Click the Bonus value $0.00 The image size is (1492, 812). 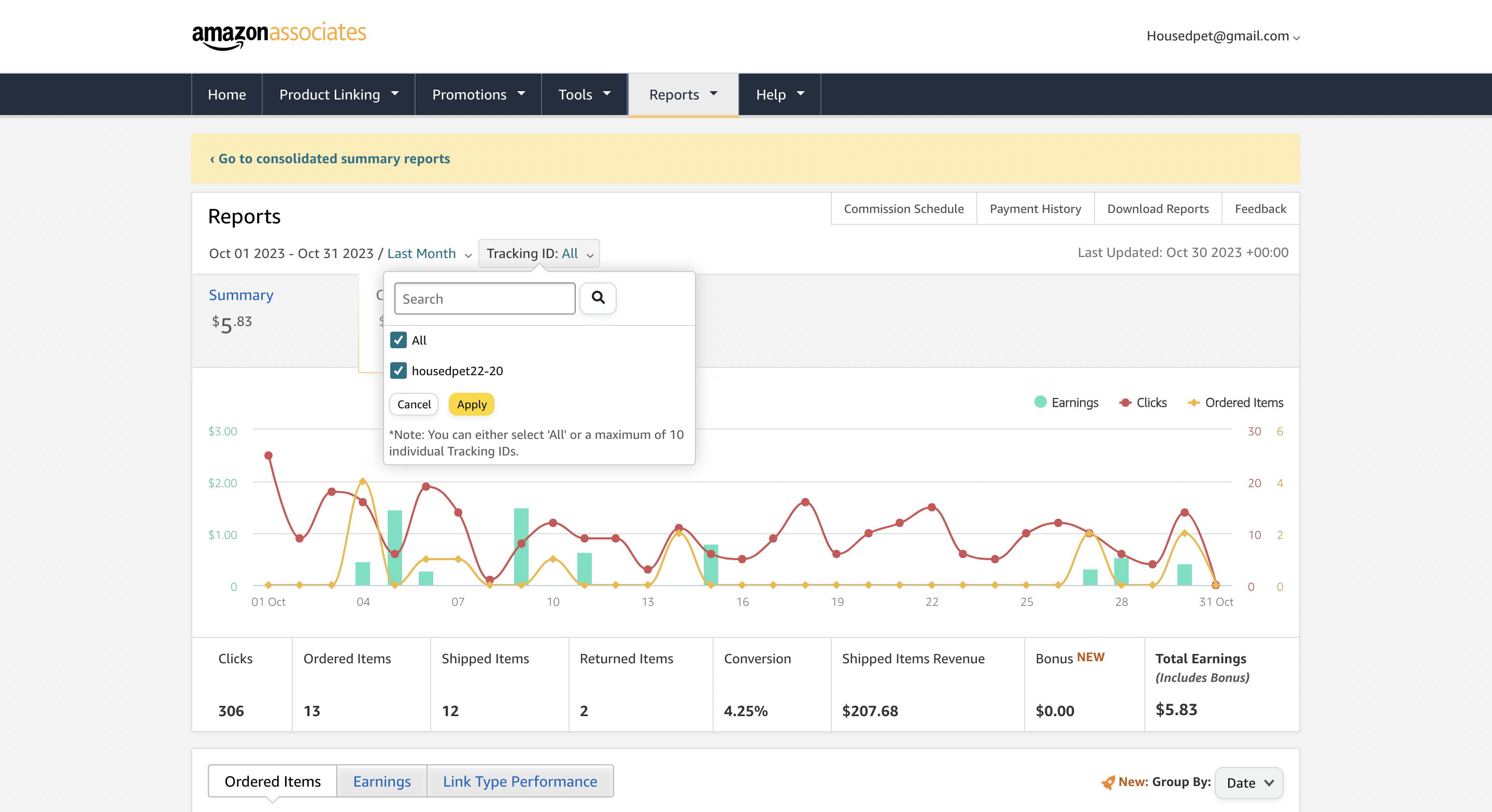pos(1055,710)
